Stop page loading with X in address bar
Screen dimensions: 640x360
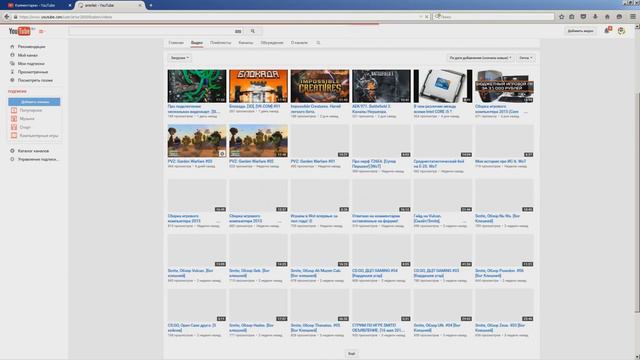427,17
